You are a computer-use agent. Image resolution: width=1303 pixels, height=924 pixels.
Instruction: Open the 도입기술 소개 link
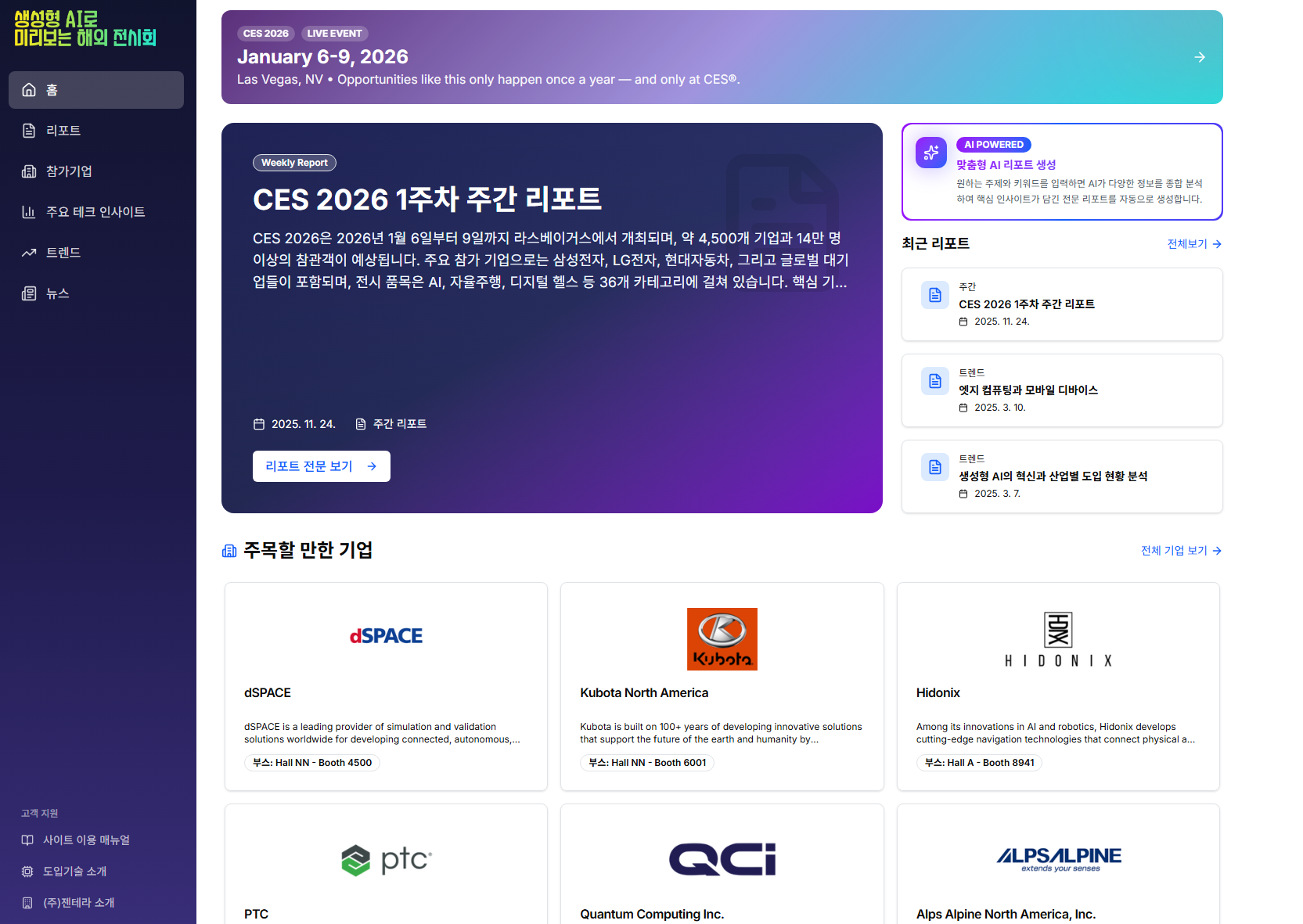(x=74, y=872)
